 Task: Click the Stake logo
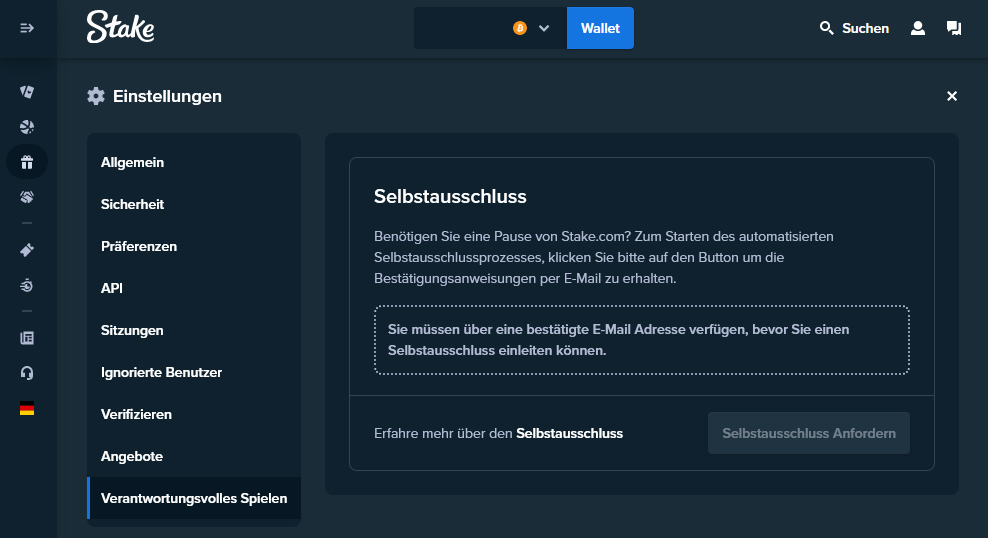[x=120, y=27]
